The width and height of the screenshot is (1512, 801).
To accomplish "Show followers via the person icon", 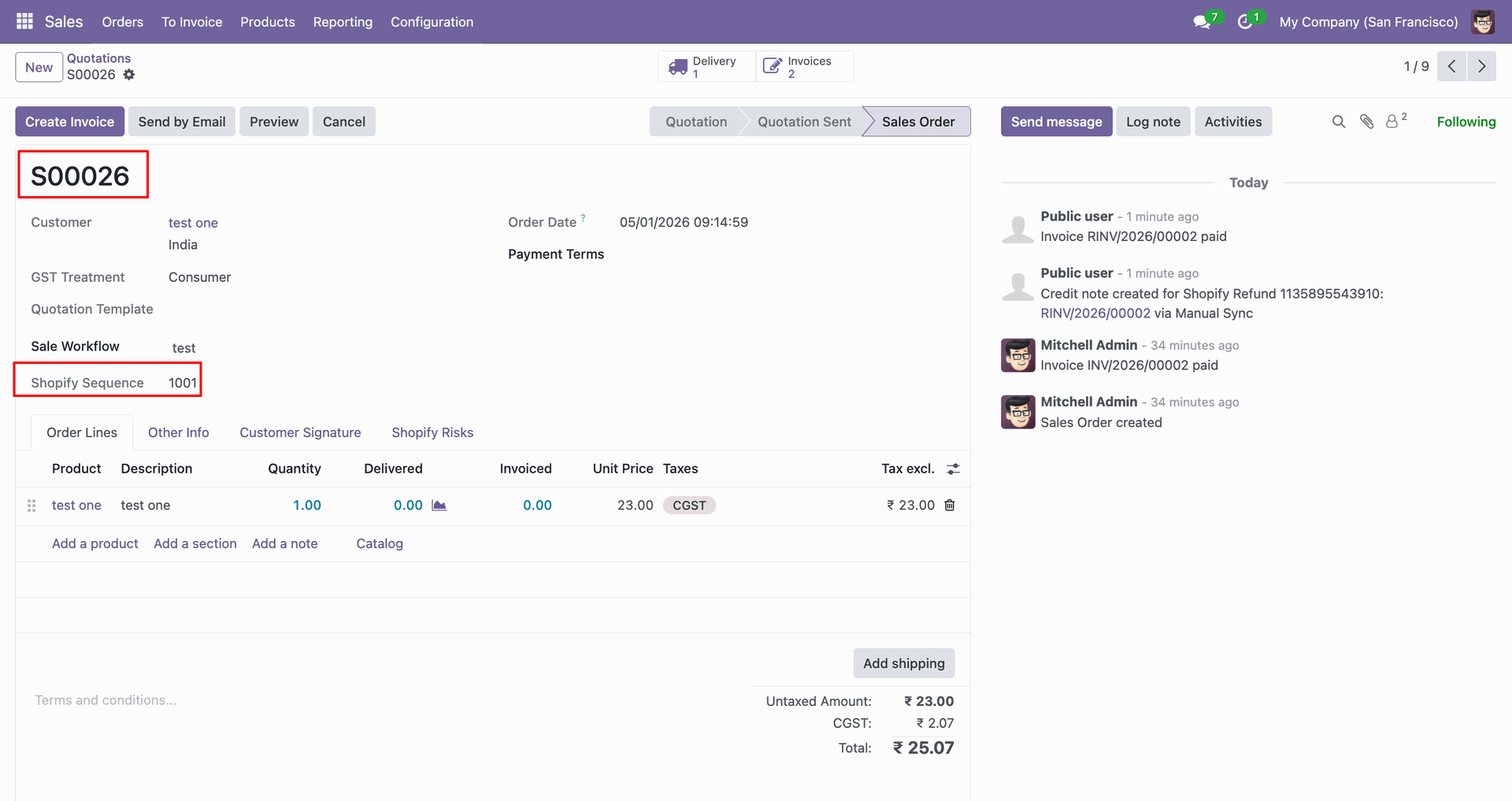I will (1392, 121).
